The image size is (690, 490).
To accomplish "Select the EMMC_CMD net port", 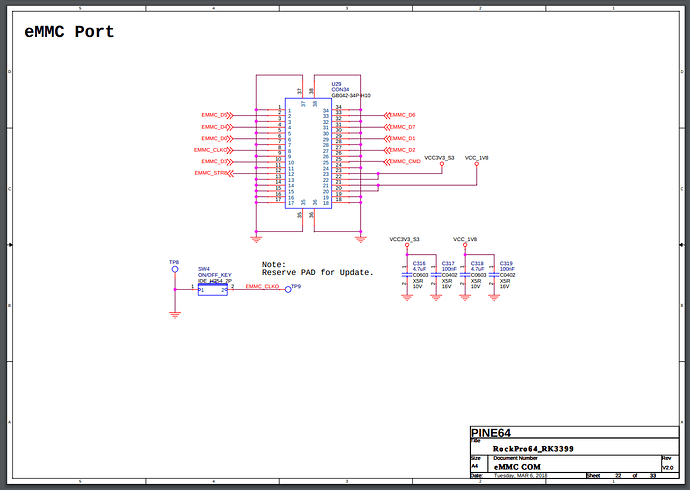I will [x=402, y=161].
